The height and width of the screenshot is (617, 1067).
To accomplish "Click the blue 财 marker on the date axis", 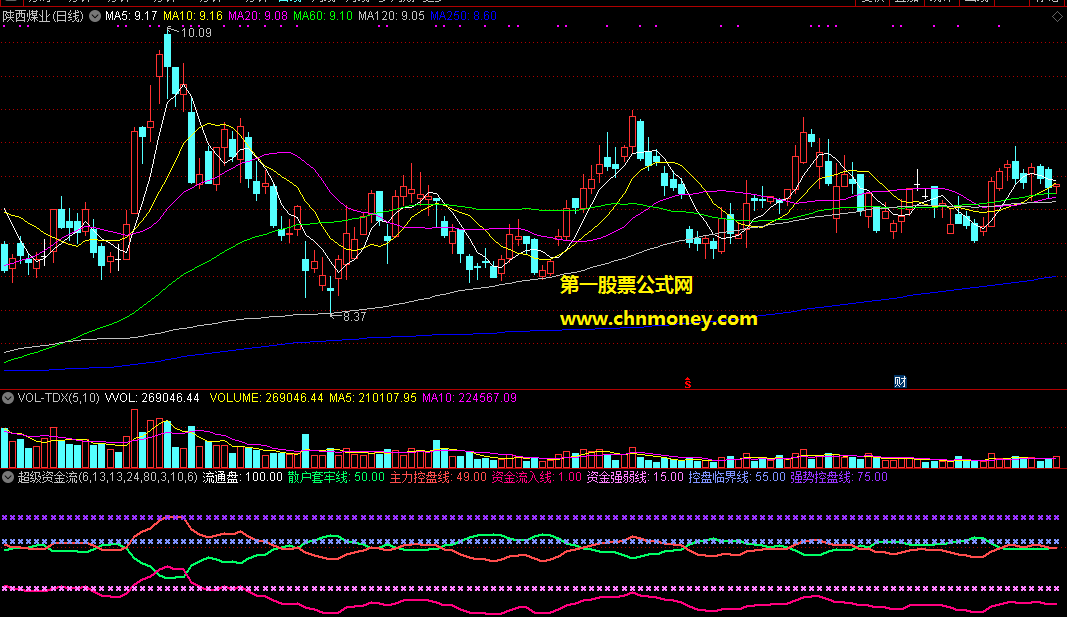I will (900, 382).
